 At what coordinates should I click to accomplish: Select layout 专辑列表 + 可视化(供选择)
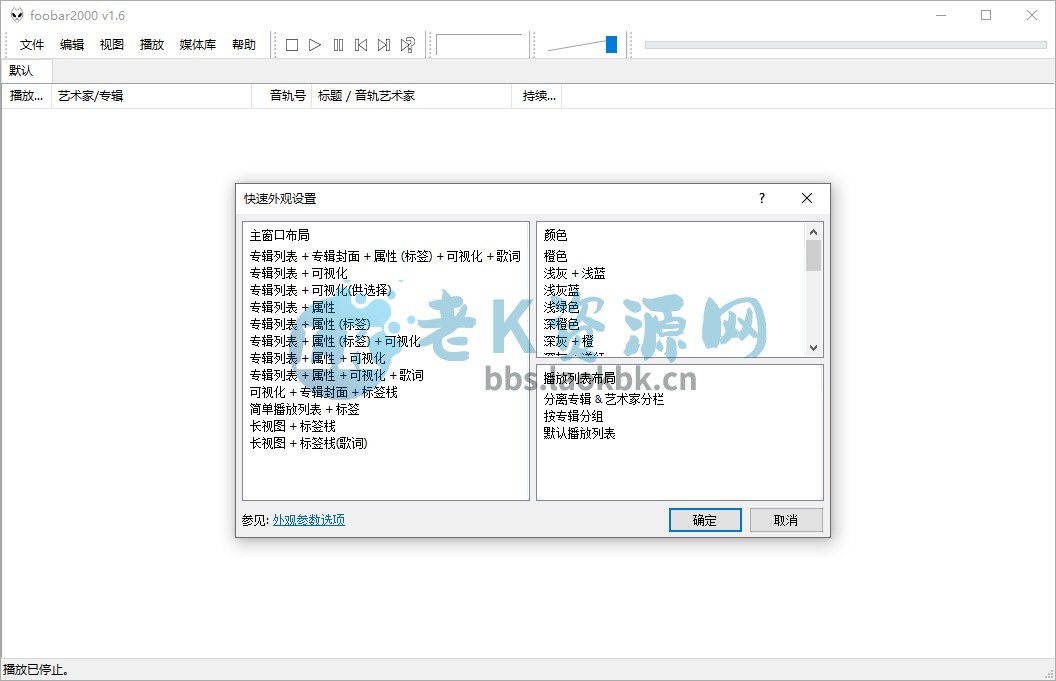321,290
